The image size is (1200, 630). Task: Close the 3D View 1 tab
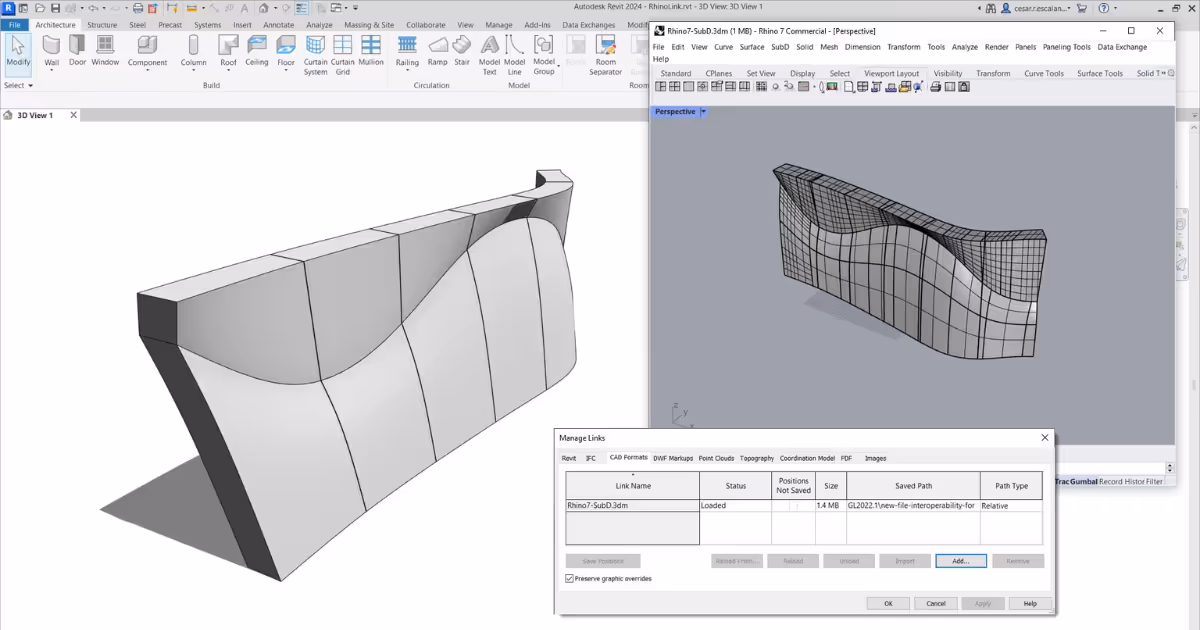[73, 115]
